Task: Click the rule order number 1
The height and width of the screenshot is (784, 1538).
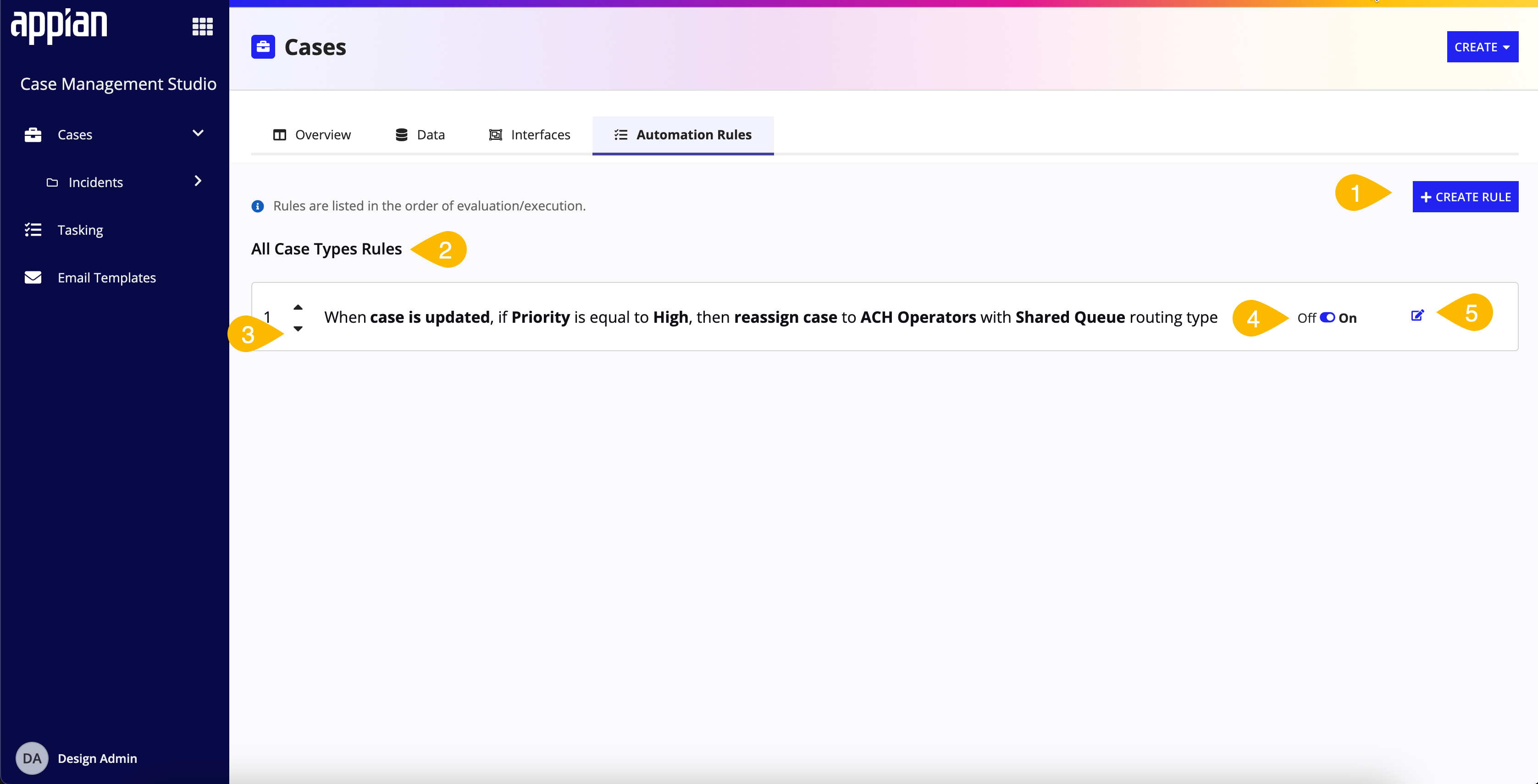Action: [267, 317]
